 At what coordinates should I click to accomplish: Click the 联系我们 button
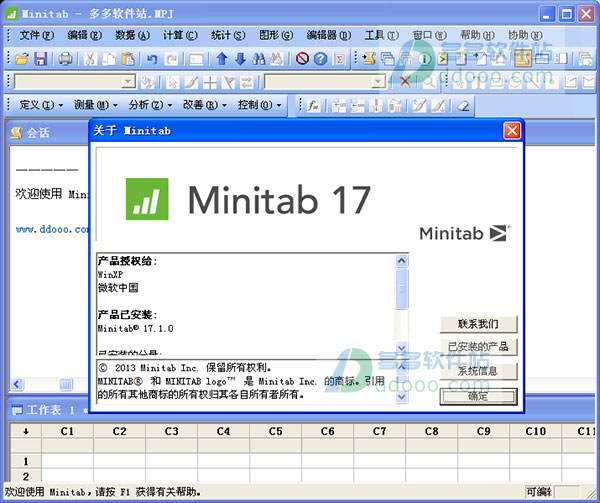478,324
